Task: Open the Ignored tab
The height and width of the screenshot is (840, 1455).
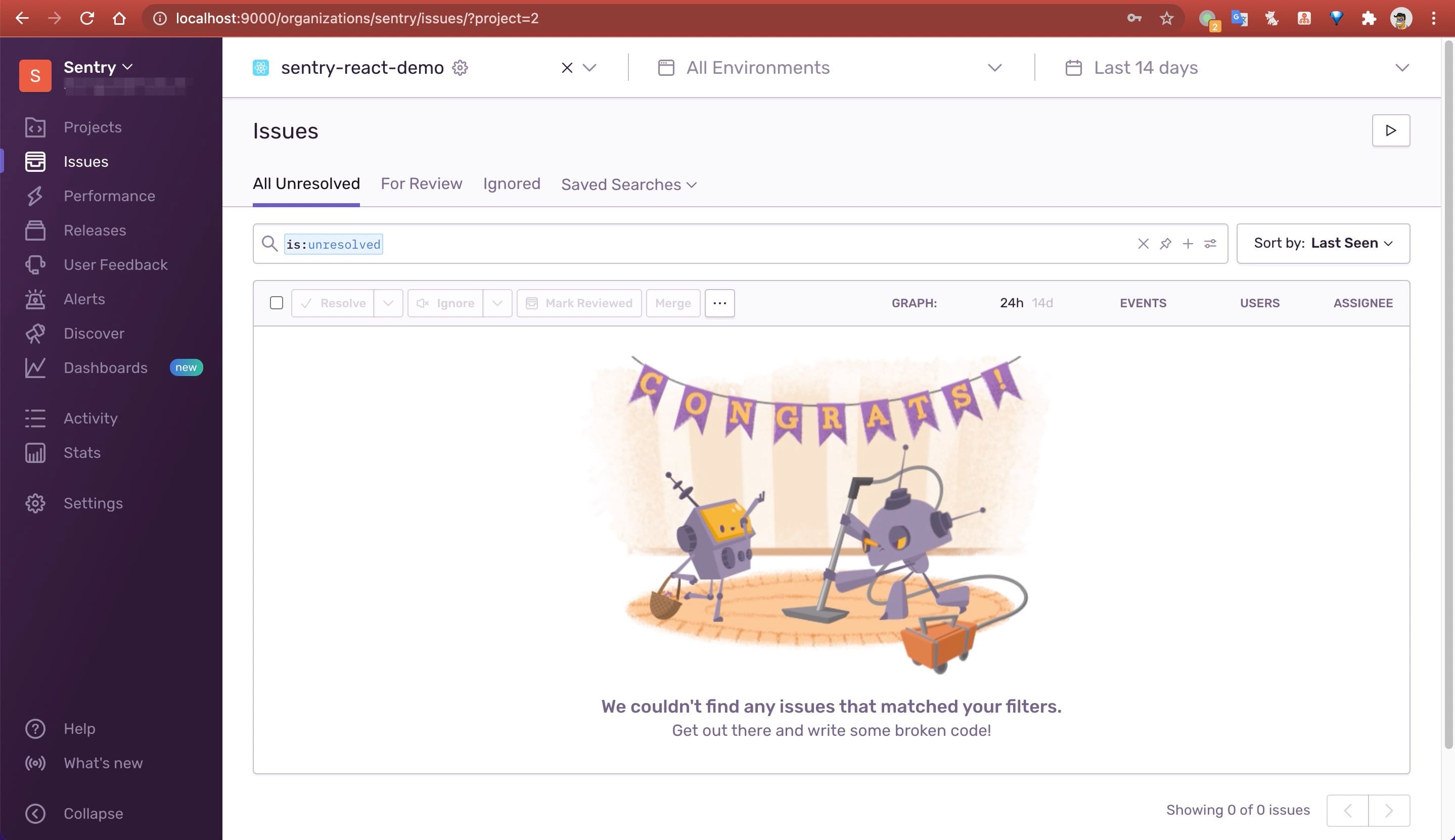Action: [x=511, y=183]
